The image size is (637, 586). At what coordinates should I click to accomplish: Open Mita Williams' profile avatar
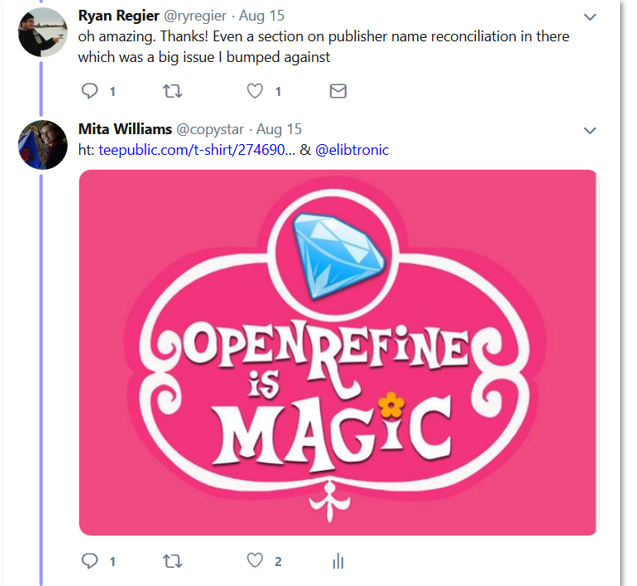pos(43,145)
